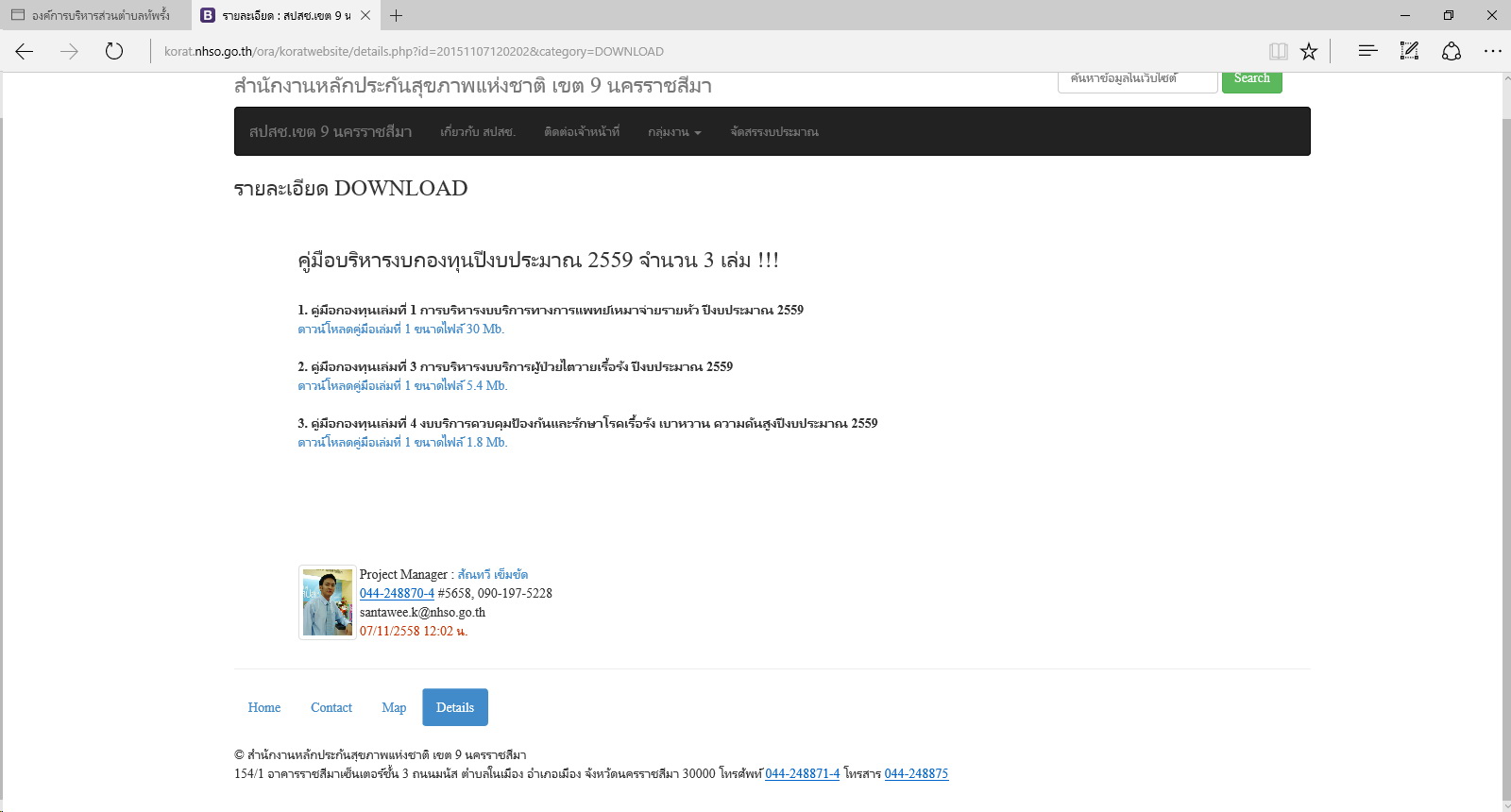Click the address bar URL
This screenshot has width=1511, height=812.
414,51
